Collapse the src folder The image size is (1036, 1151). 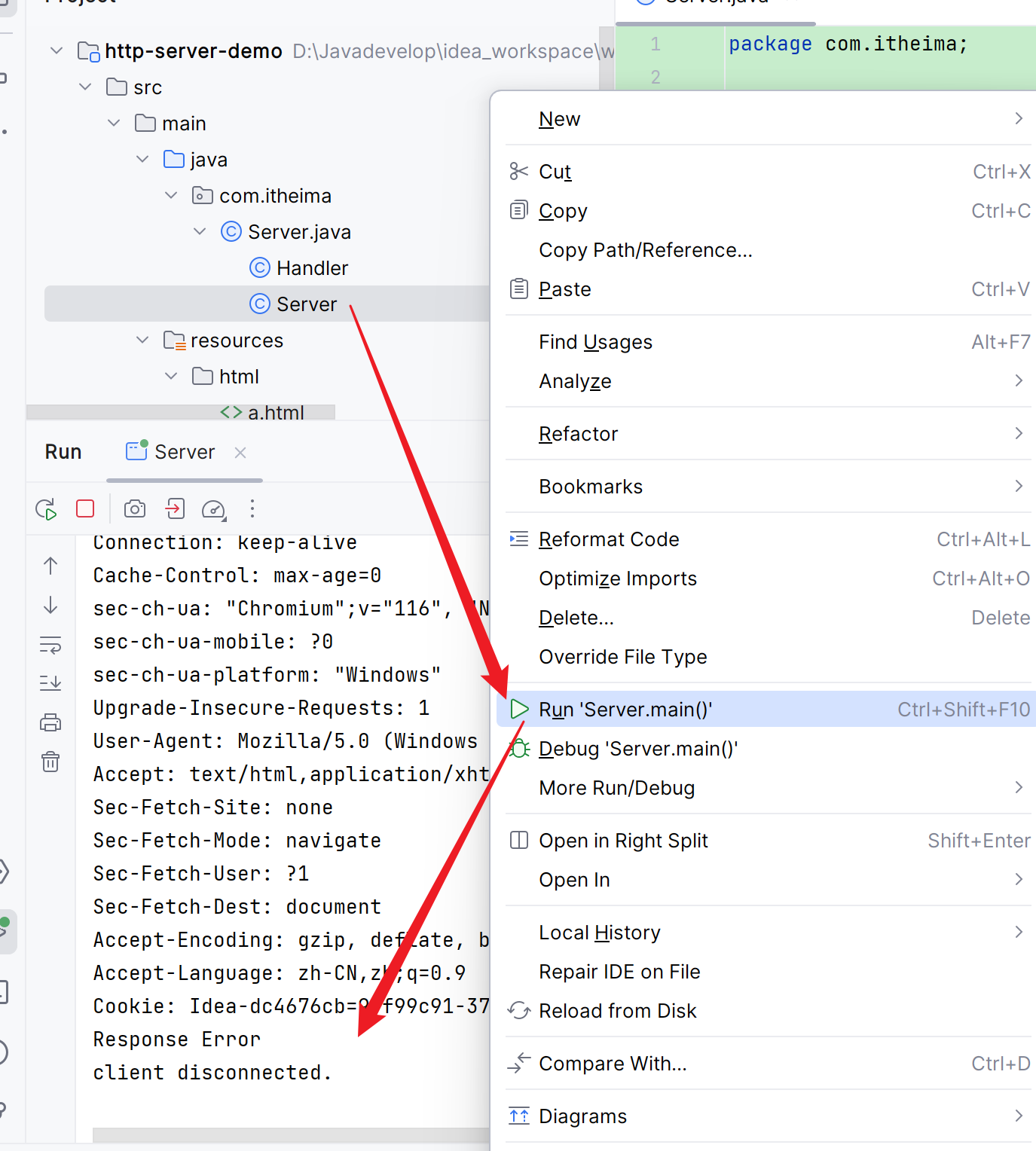[x=85, y=87]
